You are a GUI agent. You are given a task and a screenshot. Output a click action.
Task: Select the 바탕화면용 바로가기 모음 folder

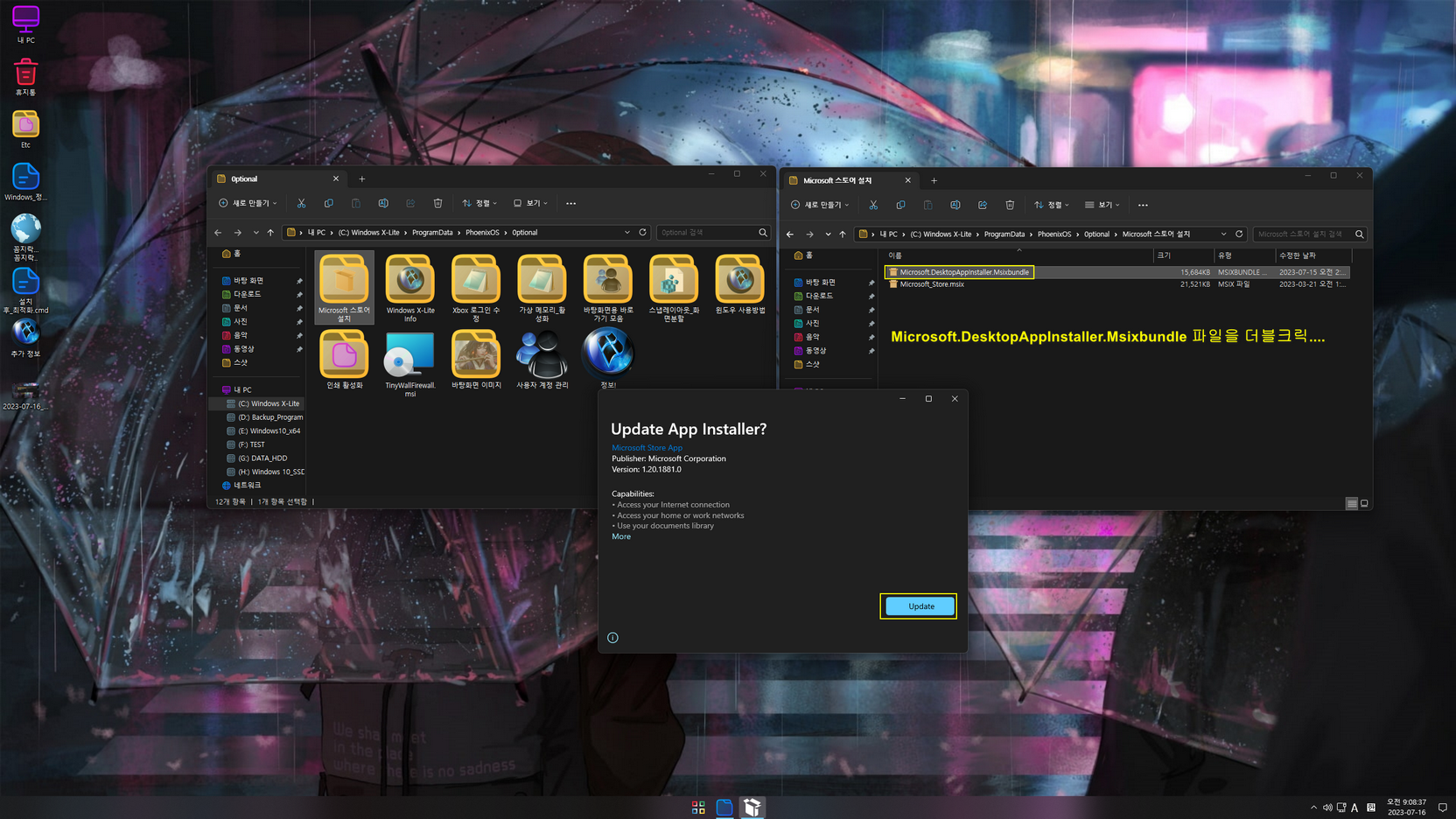[x=608, y=288]
